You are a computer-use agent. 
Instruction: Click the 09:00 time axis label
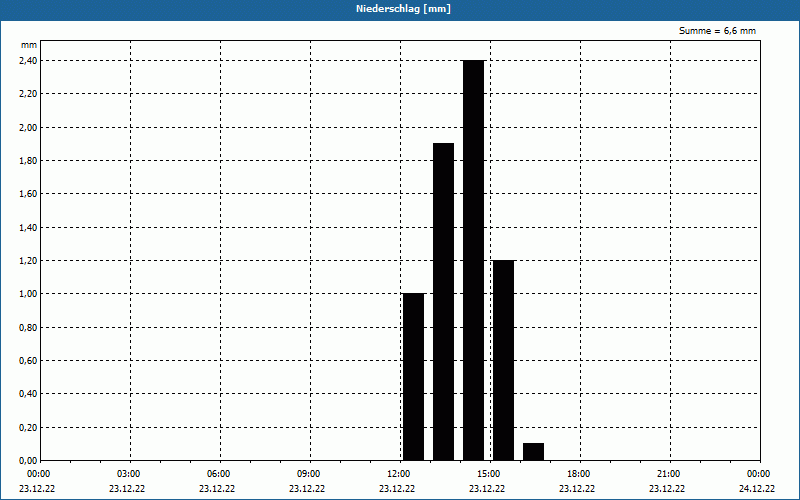click(309, 474)
